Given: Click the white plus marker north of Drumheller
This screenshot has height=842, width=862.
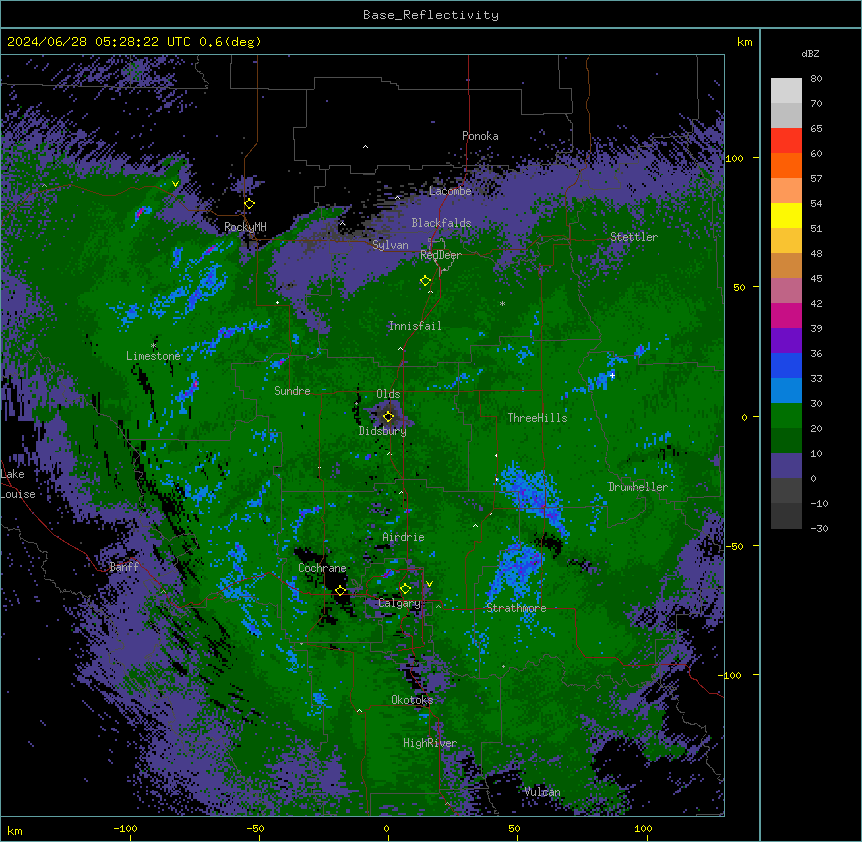Looking at the screenshot, I should point(612,375).
